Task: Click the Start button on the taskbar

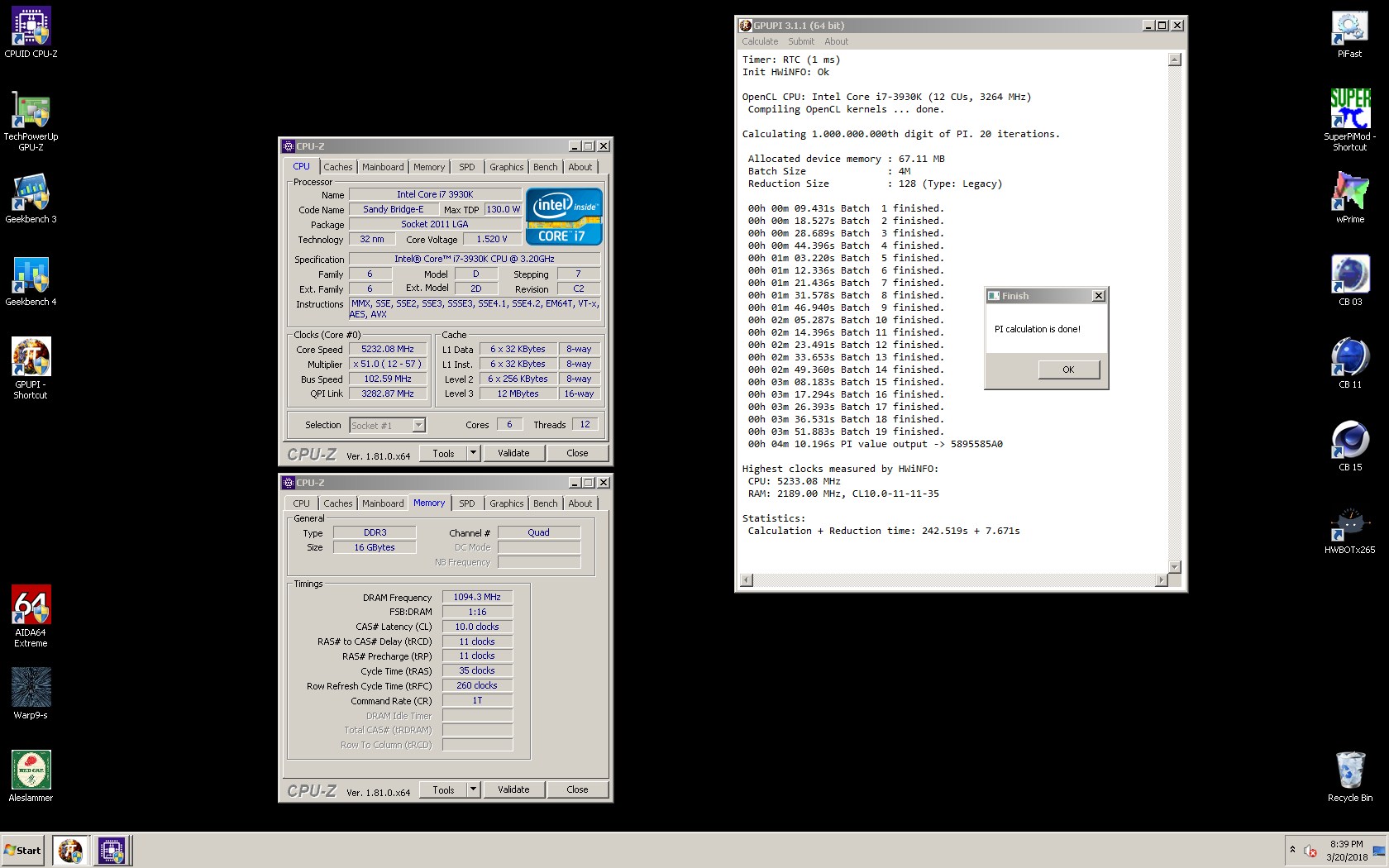Action: click(22, 851)
